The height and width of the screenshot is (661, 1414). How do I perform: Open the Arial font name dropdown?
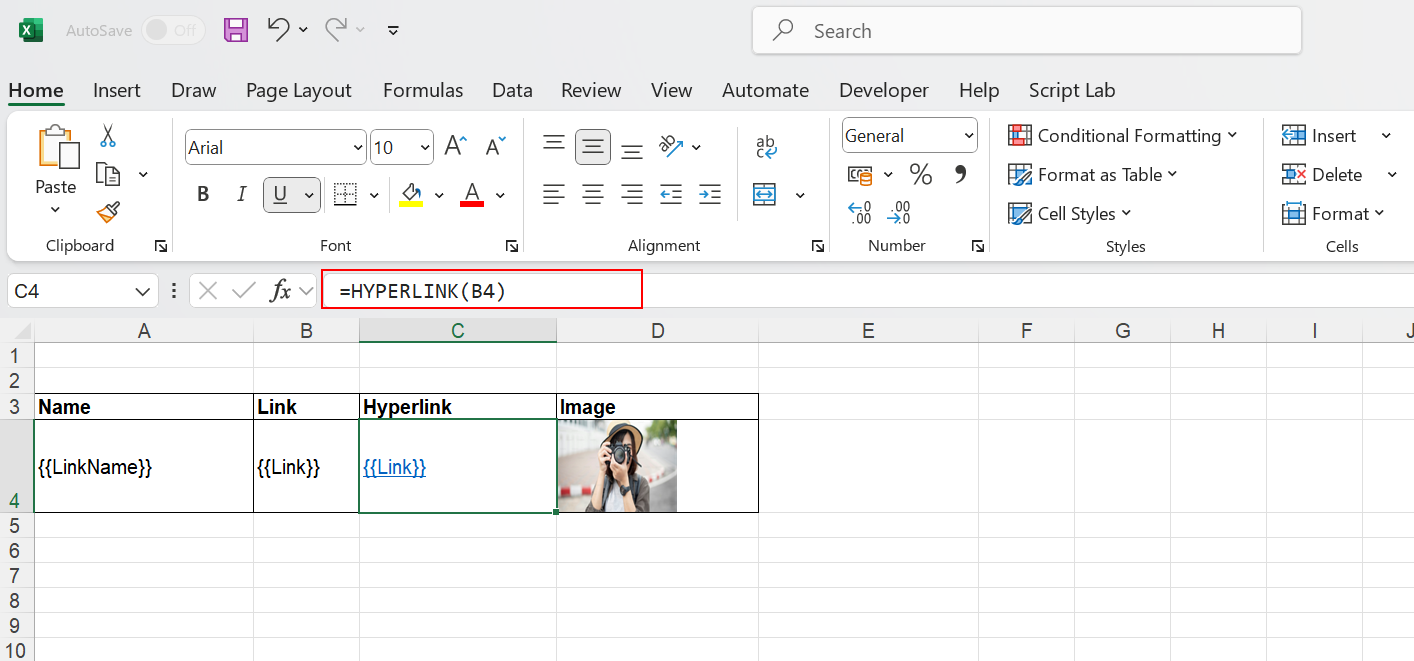click(x=357, y=147)
